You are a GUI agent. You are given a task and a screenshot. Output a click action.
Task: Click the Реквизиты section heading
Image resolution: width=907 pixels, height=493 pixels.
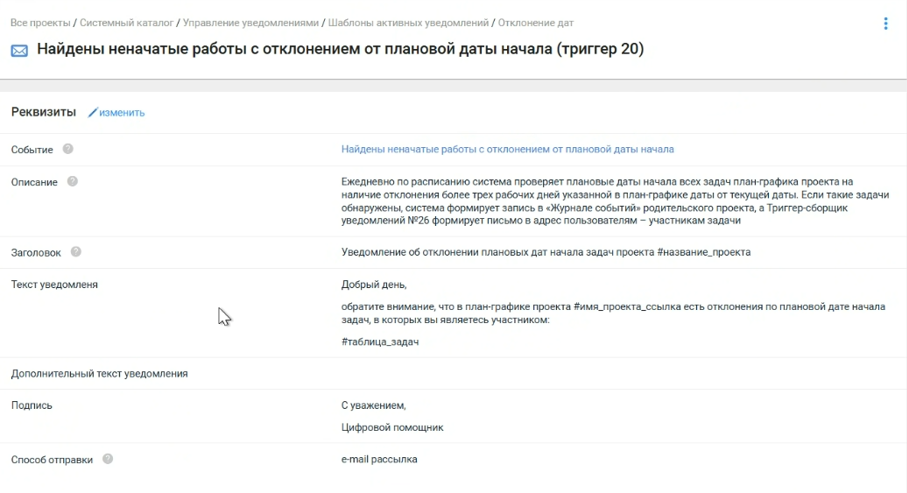click(43, 112)
